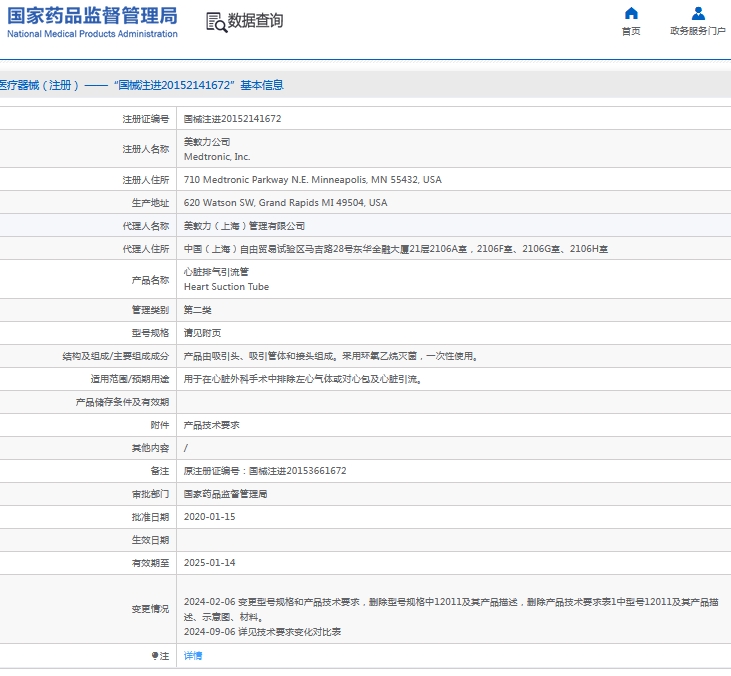The image size is (731, 676).
Task: Click production address 620 Watson SW, Grand Rapids
Action: (285, 203)
